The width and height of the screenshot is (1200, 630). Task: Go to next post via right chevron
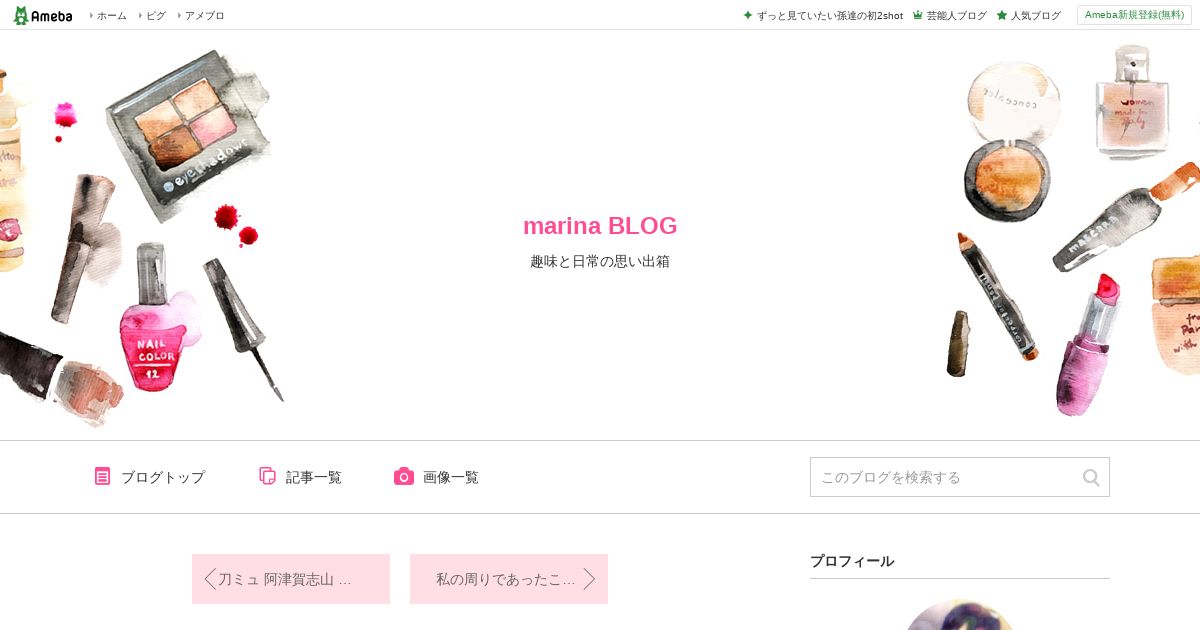589,579
